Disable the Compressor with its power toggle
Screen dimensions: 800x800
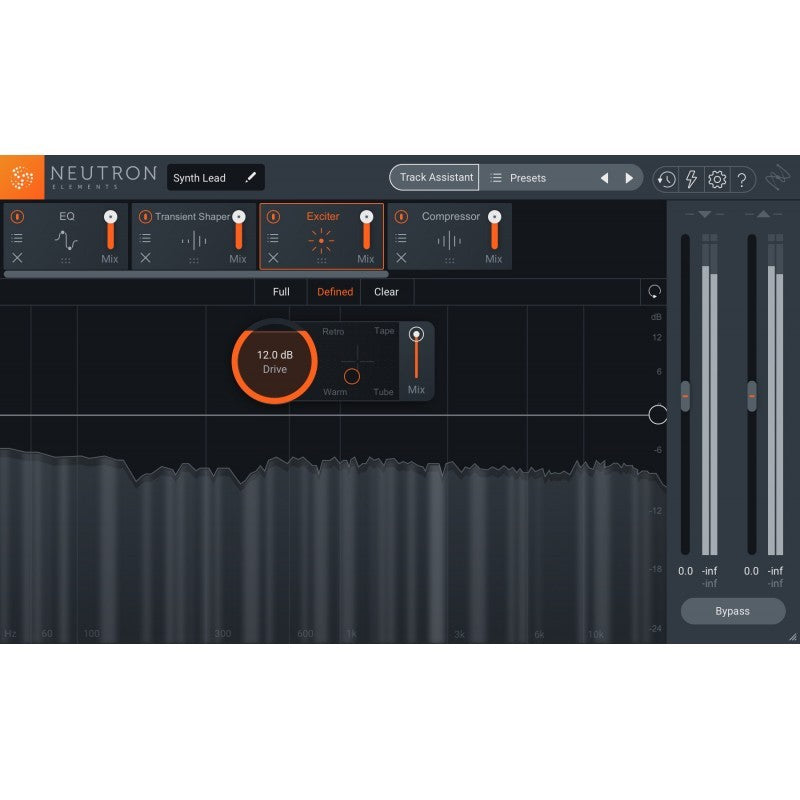point(401,216)
